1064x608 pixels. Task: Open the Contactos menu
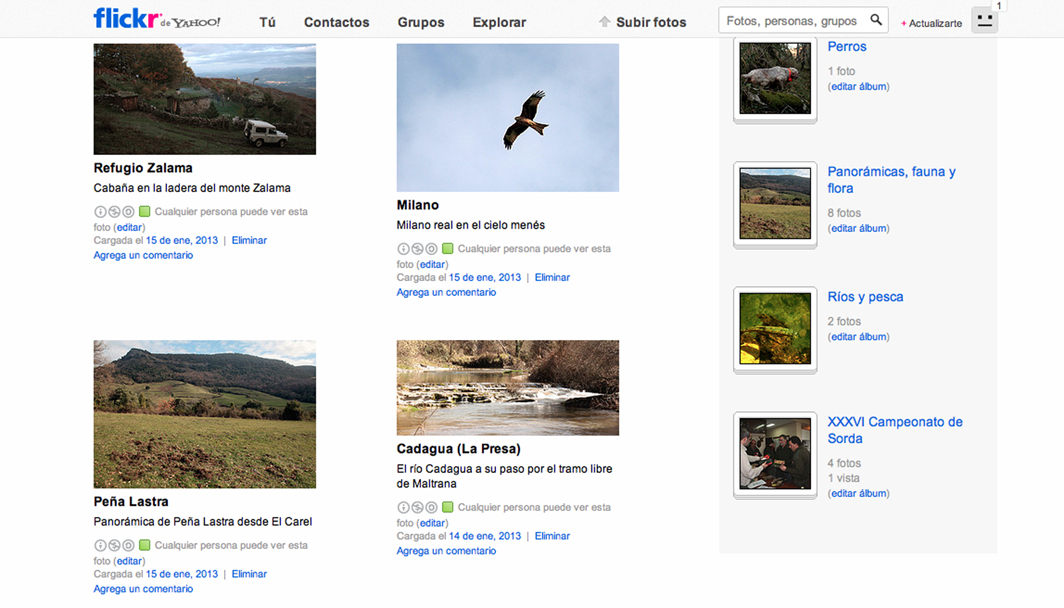point(336,22)
